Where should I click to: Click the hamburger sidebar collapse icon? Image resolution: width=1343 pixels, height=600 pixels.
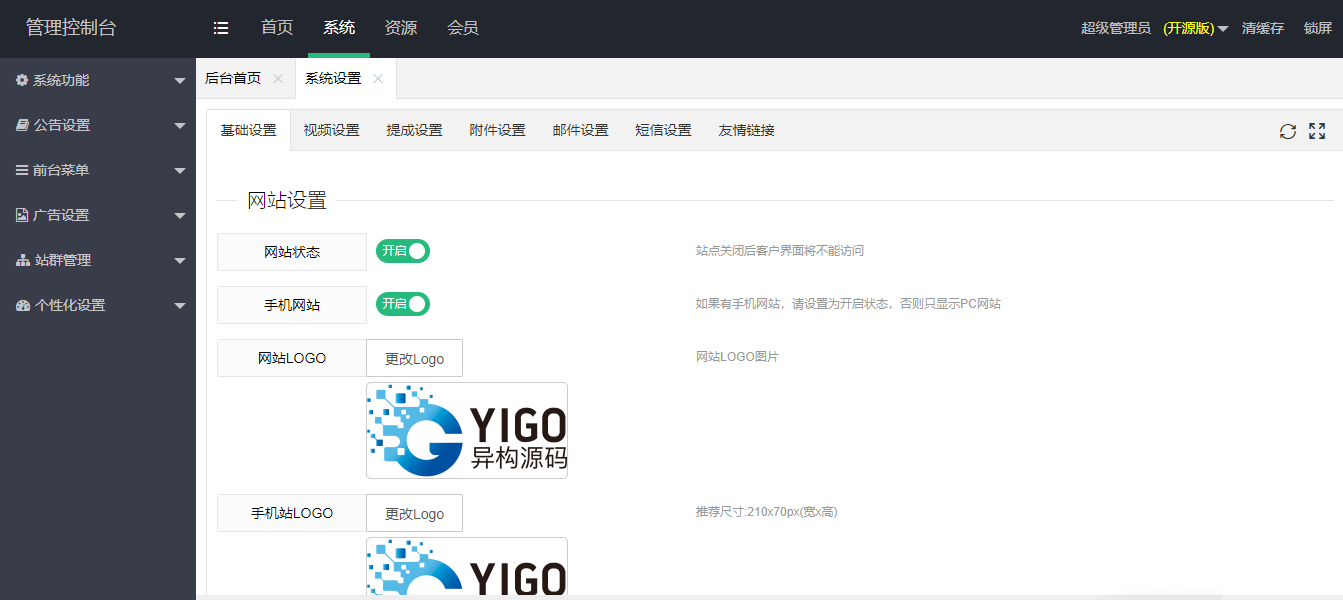click(x=221, y=27)
